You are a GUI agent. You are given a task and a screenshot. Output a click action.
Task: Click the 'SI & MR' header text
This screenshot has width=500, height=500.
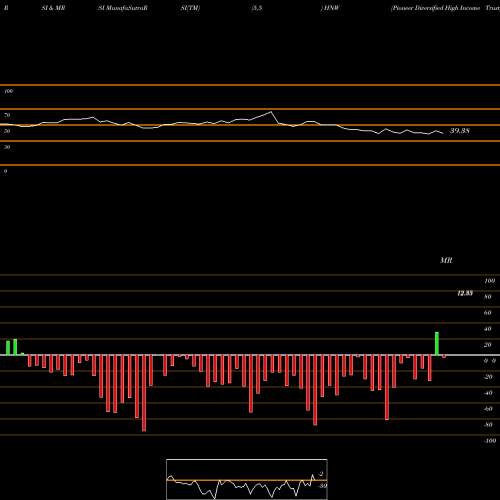[53, 8]
